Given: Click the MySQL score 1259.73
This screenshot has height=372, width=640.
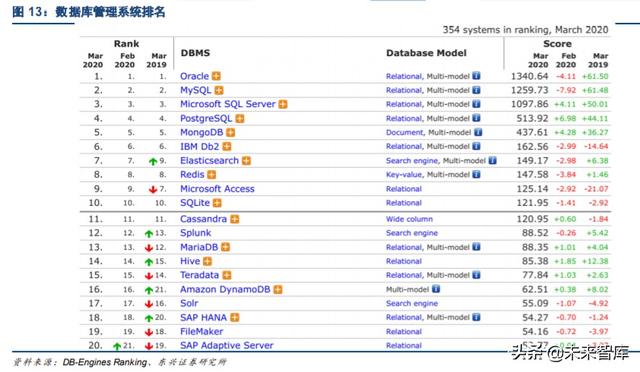Looking at the screenshot, I should pyautogui.click(x=529, y=90).
